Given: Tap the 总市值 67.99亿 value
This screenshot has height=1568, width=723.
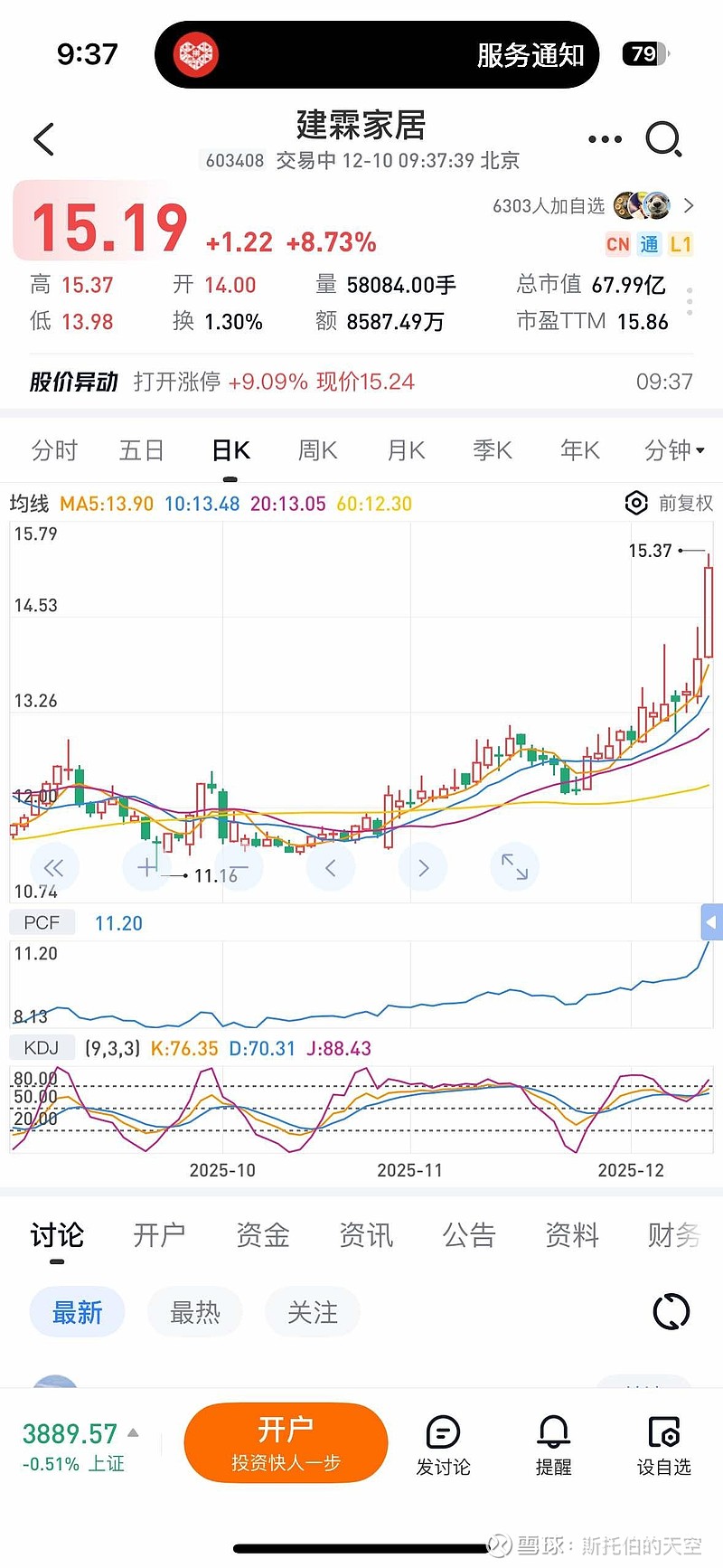Looking at the screenshot, I should coord(591,285).
